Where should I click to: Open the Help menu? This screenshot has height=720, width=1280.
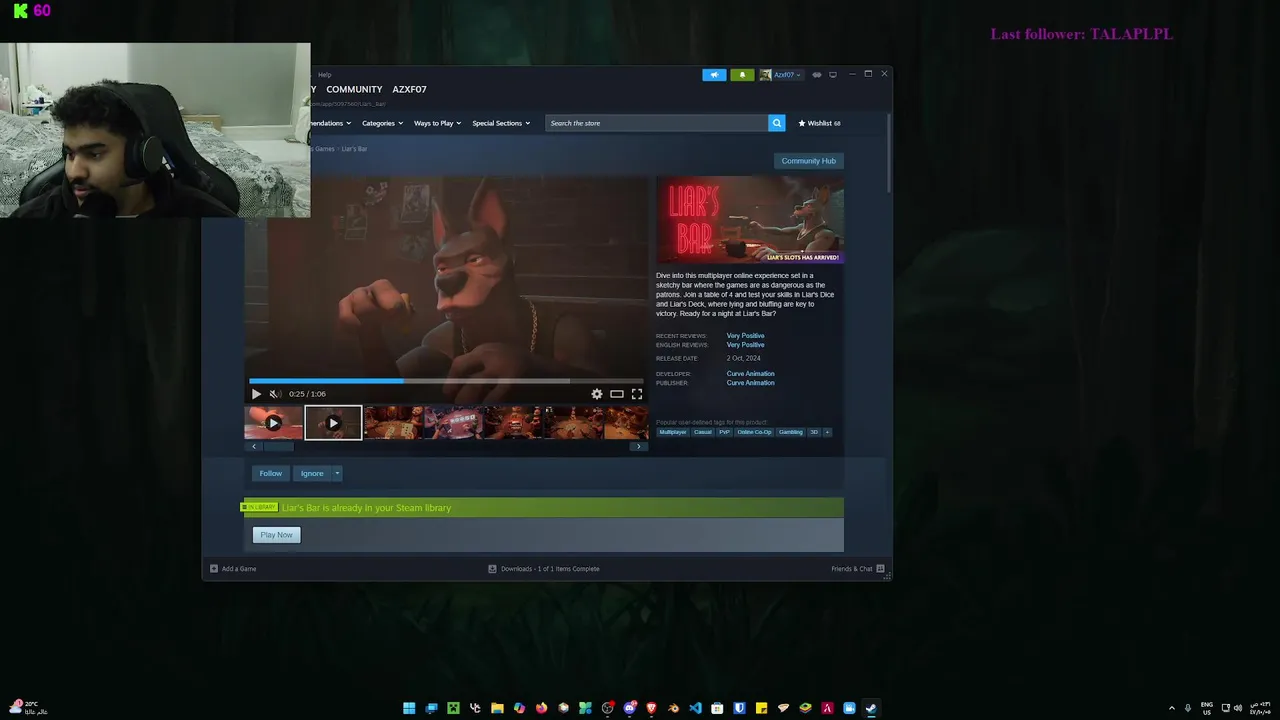(x=324, y=75)
